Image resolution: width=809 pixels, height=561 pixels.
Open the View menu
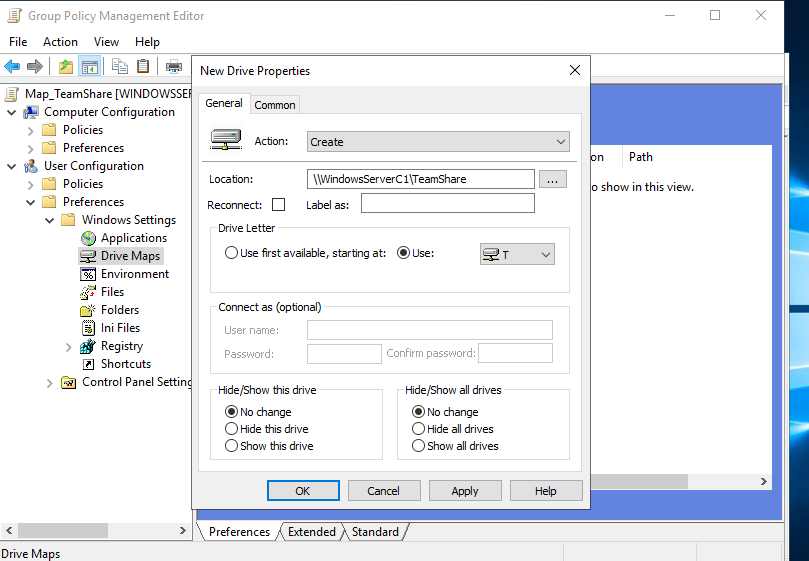[106, 42]
